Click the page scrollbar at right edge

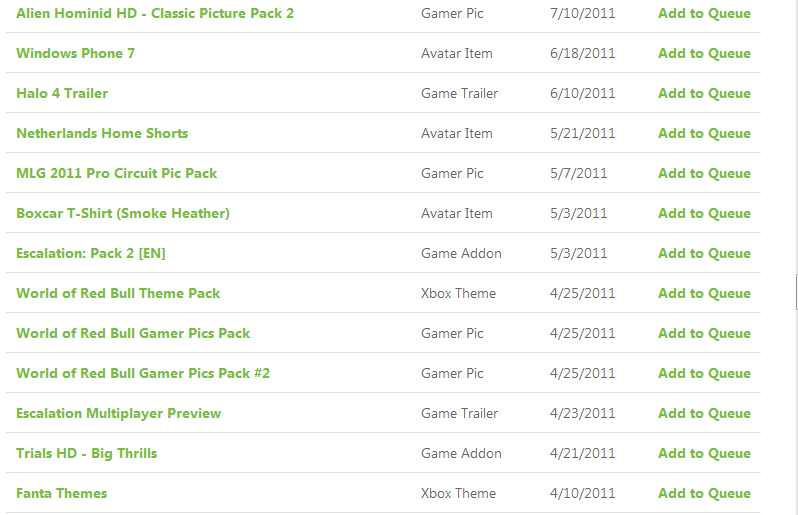[x=796, y=292]
